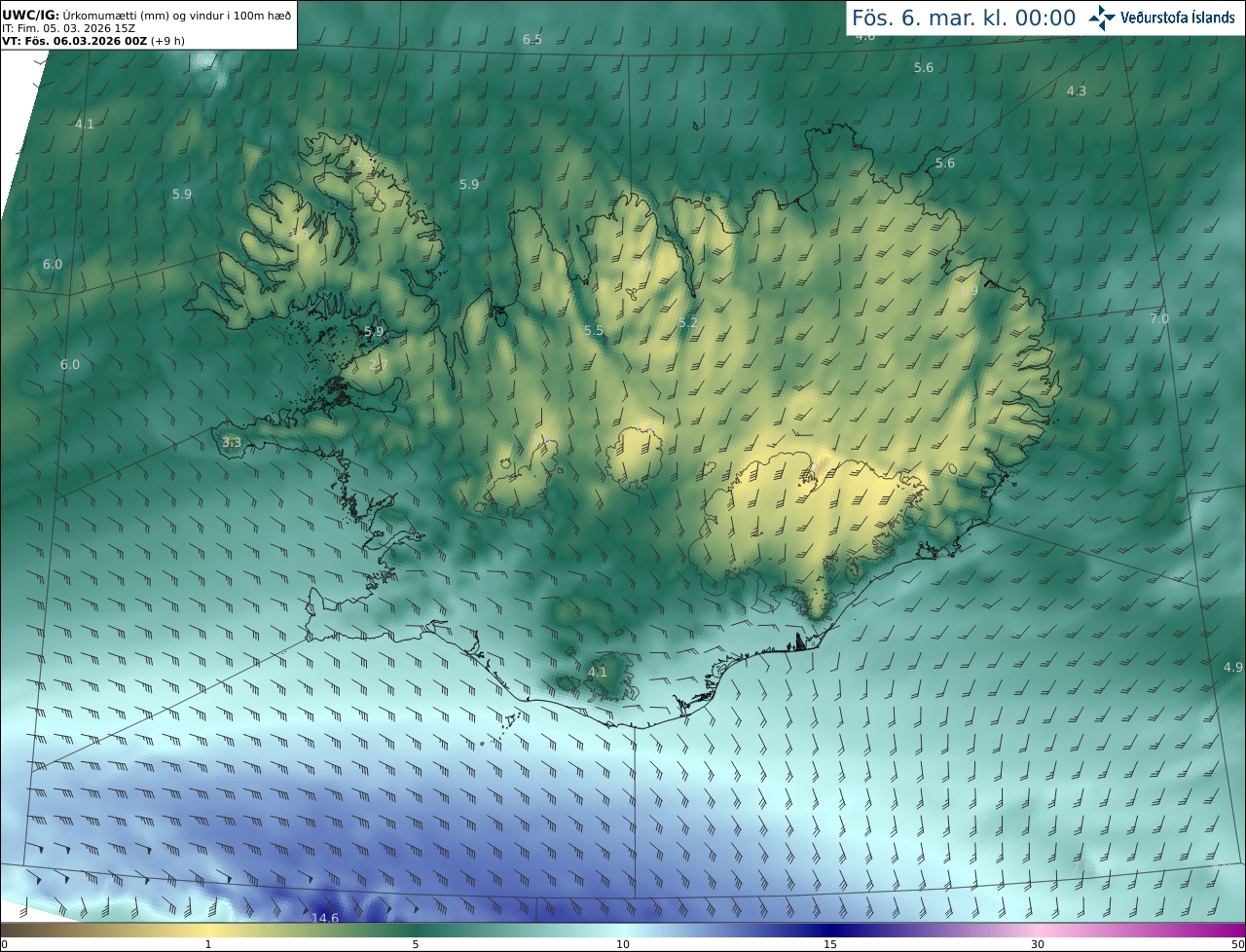
Task: Click the 6.5 value on the map
Action: 532,40
